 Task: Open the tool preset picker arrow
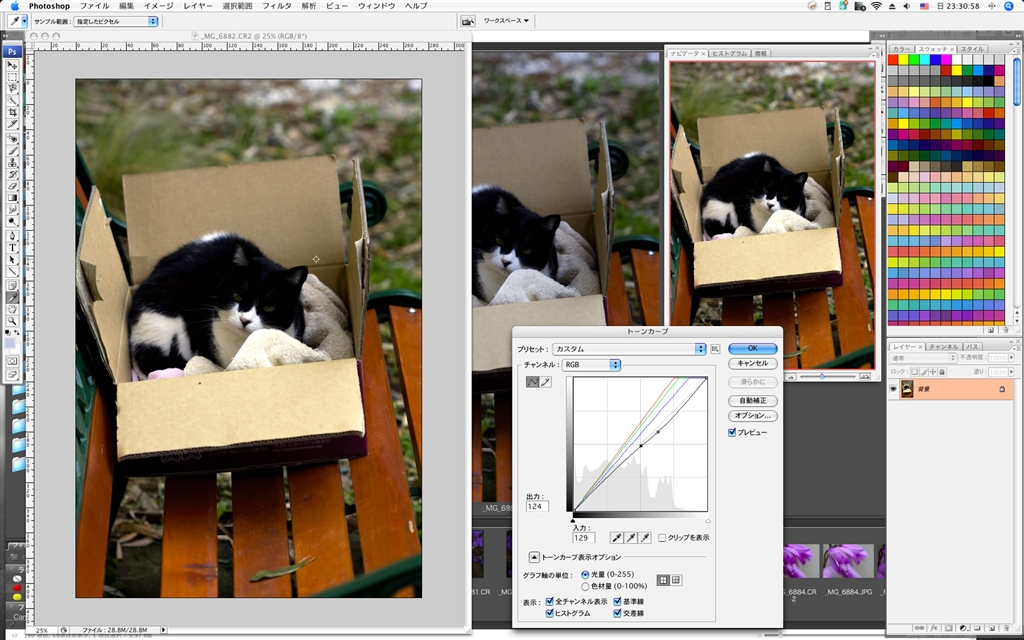pyautogui.click(x=24, y=21)
